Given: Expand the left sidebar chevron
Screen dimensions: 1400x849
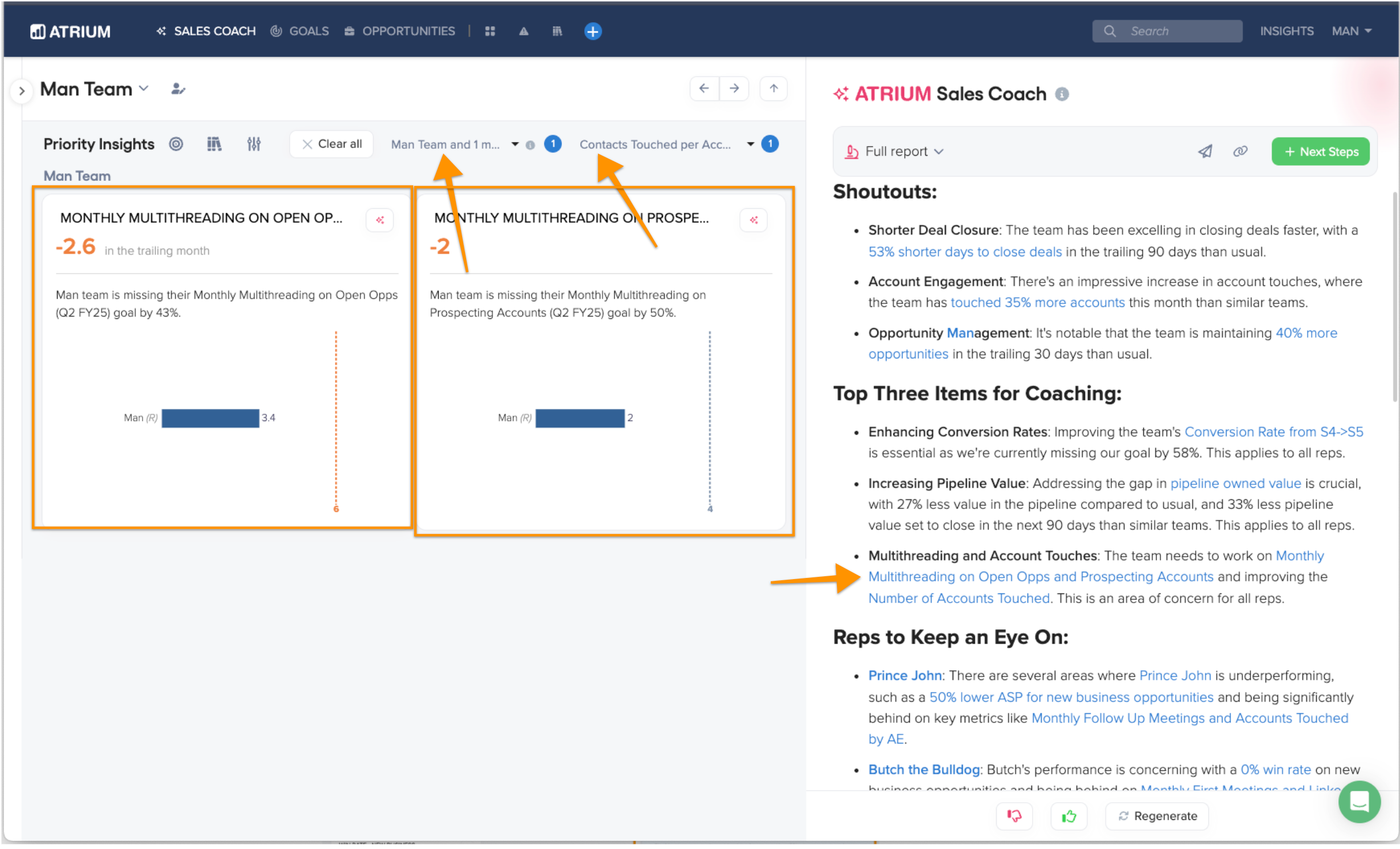Looking at the screenshot, I should pyautogui.click(x=22, y=91).
